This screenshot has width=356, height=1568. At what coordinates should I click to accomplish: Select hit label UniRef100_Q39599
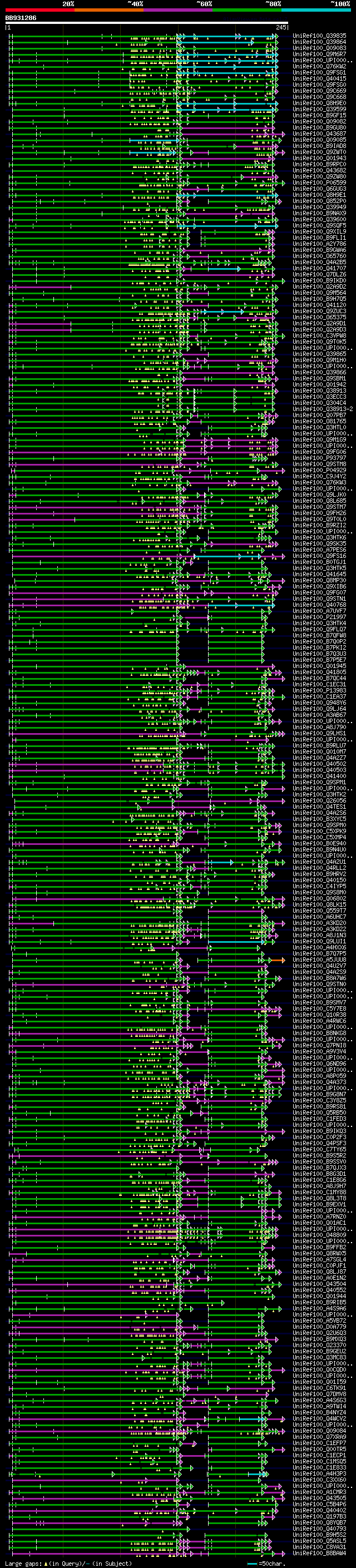(319, 109)
